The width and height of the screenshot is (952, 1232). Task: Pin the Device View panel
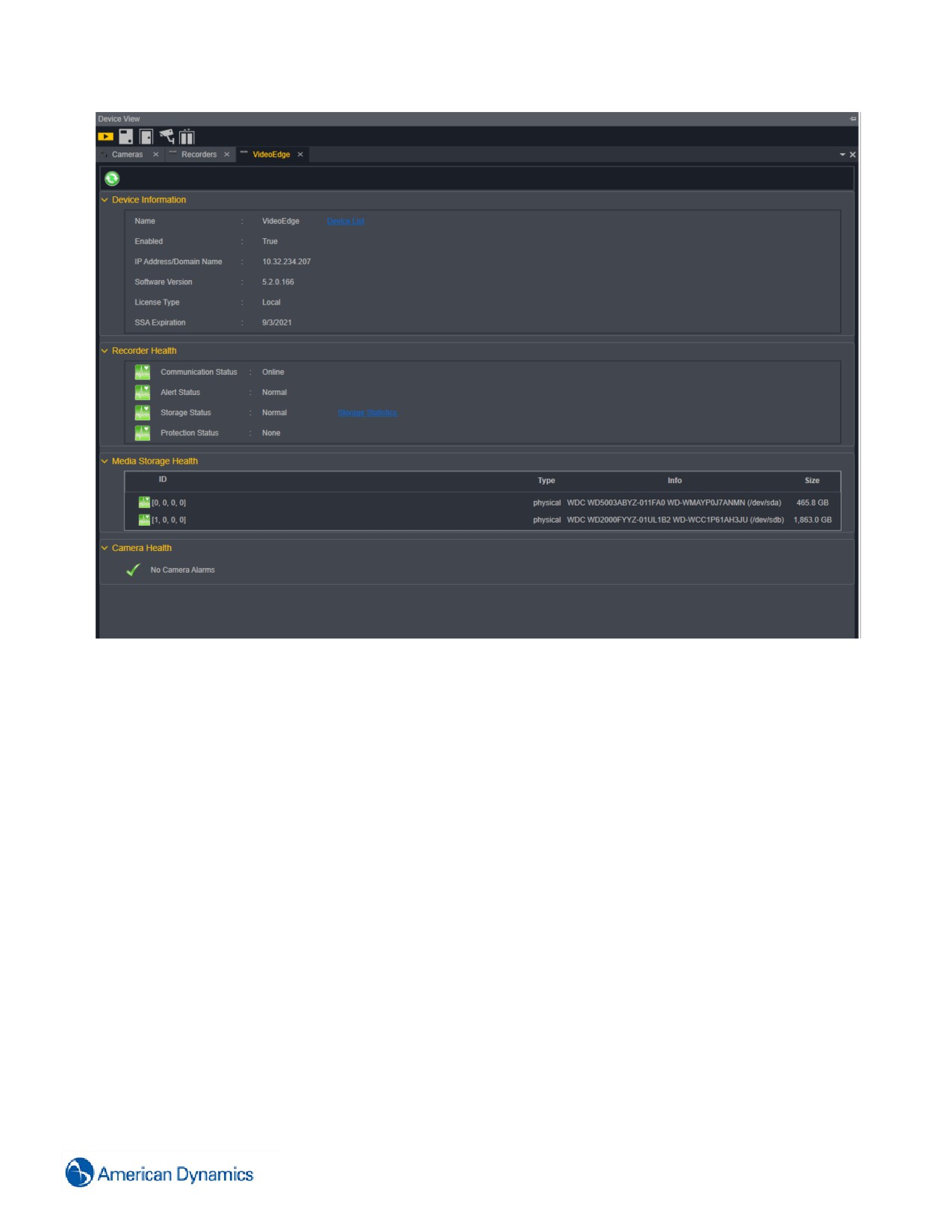coord(853,119)
